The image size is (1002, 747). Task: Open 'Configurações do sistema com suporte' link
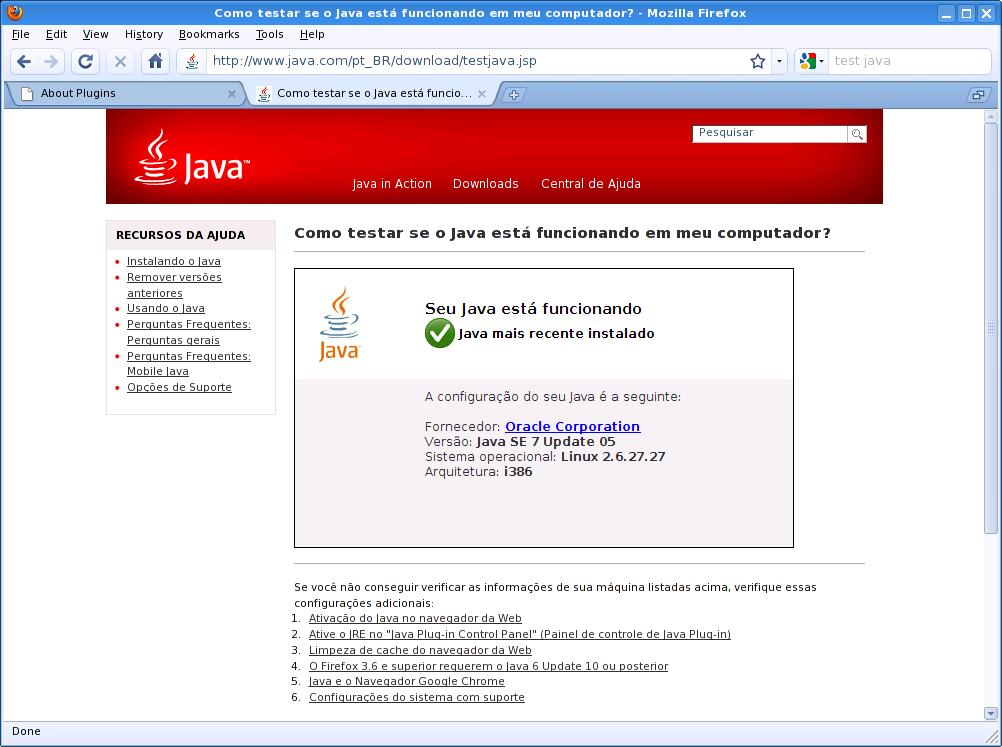point(417,697)
